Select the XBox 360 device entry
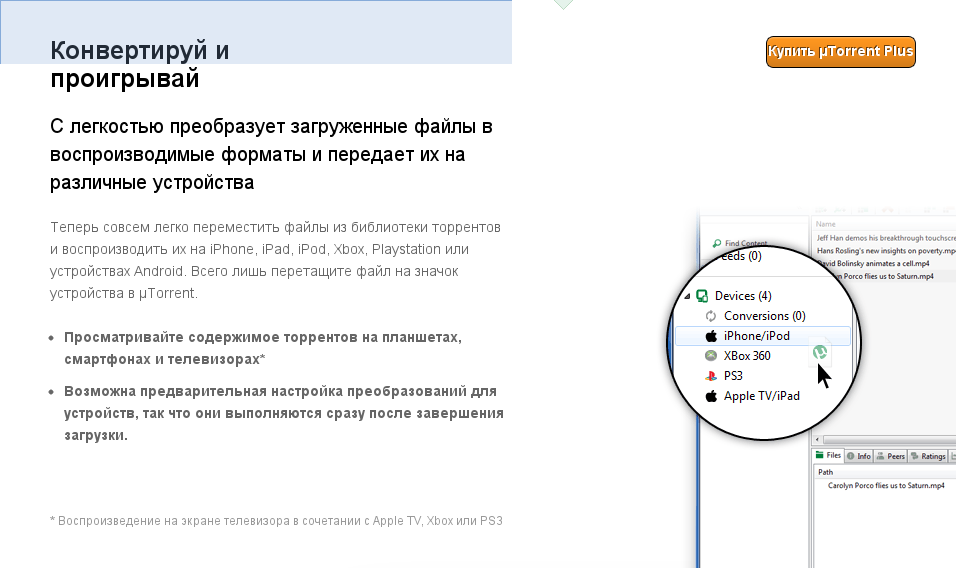 [747, 356]
